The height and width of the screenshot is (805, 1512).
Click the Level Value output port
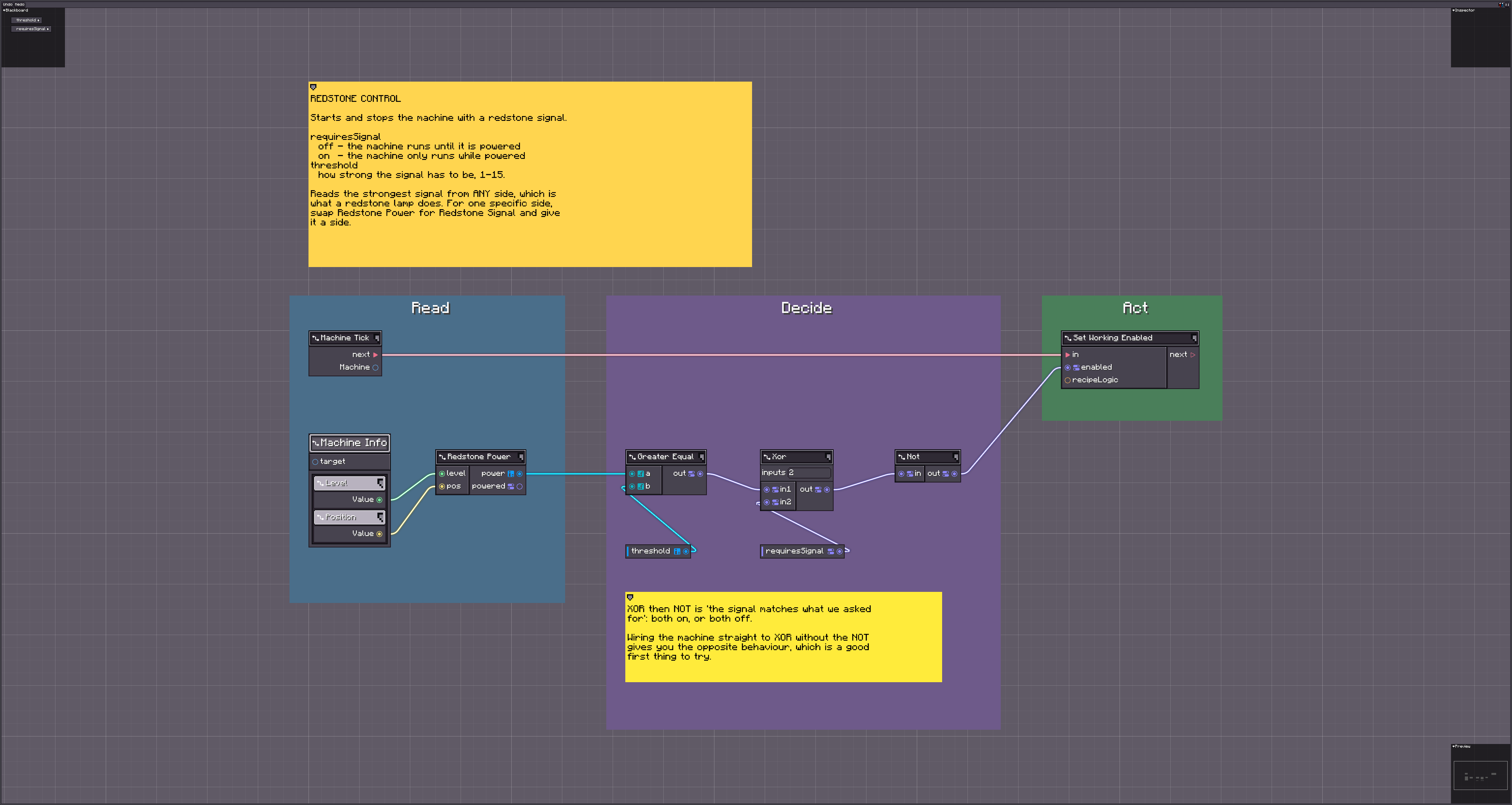[380, 500]
